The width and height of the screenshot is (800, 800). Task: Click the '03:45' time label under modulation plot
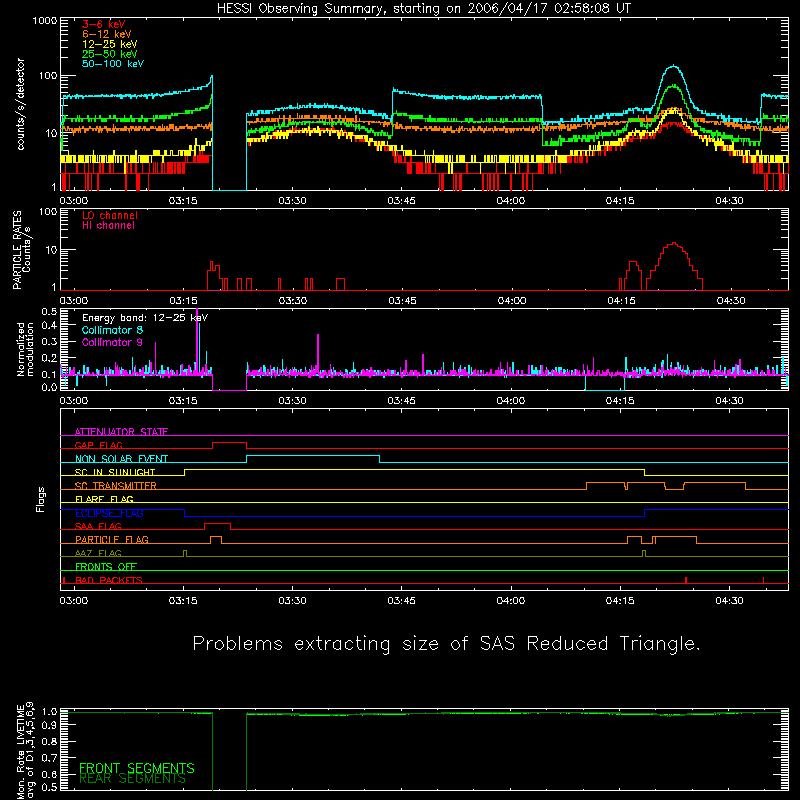pos(402,401)
